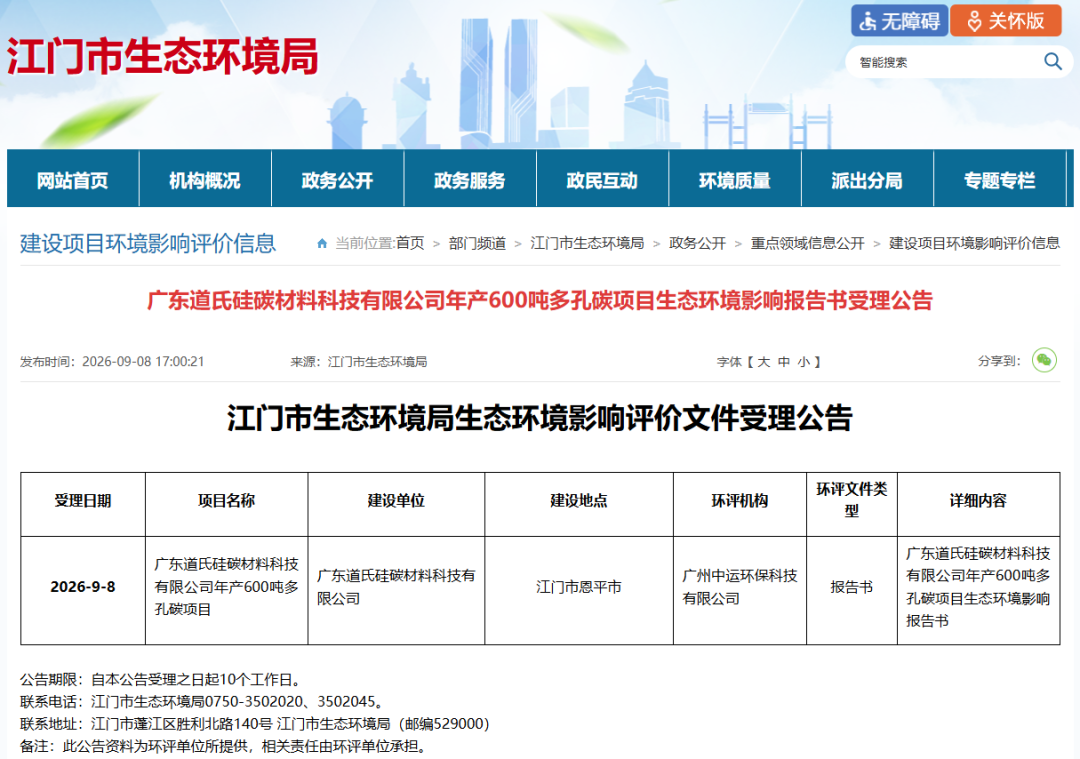Open 政务服务 navigation menu
Screen dimensions: 1080x759
pos(470,180)
